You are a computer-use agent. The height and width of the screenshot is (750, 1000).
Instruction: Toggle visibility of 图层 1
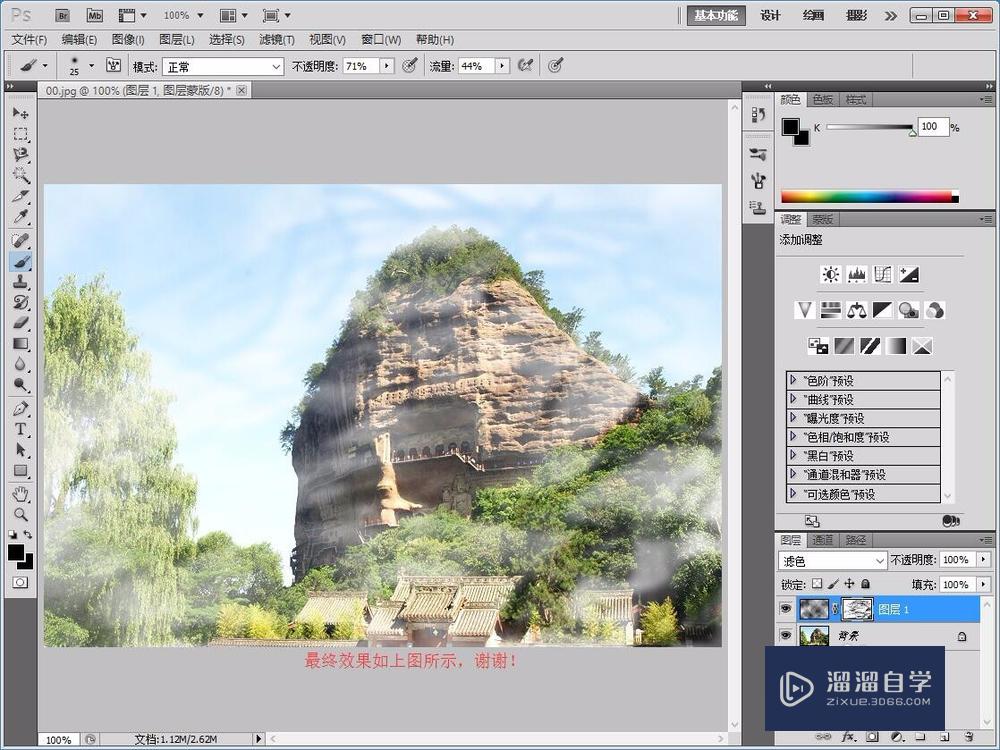786,609
